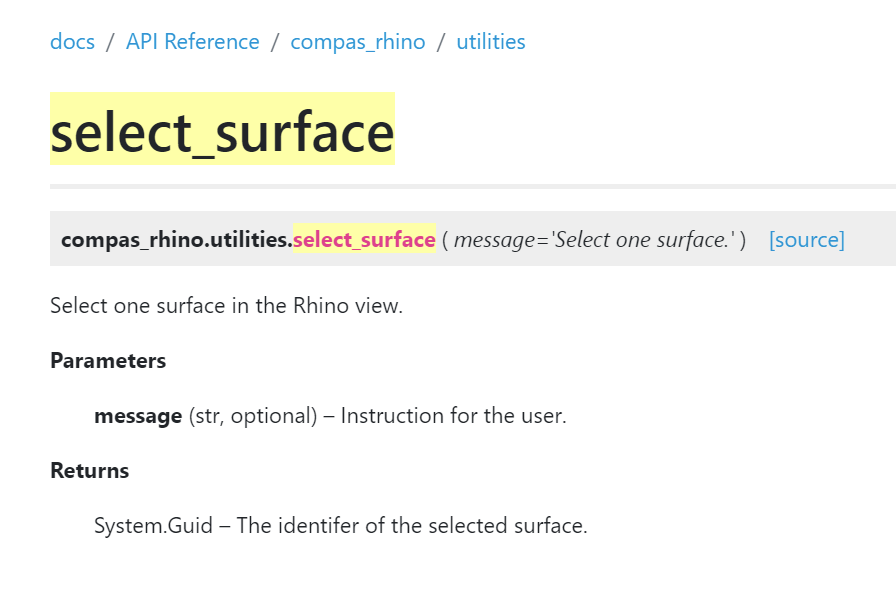
Task: Select the pink select_surface function name
Action: tap(364, 240)
